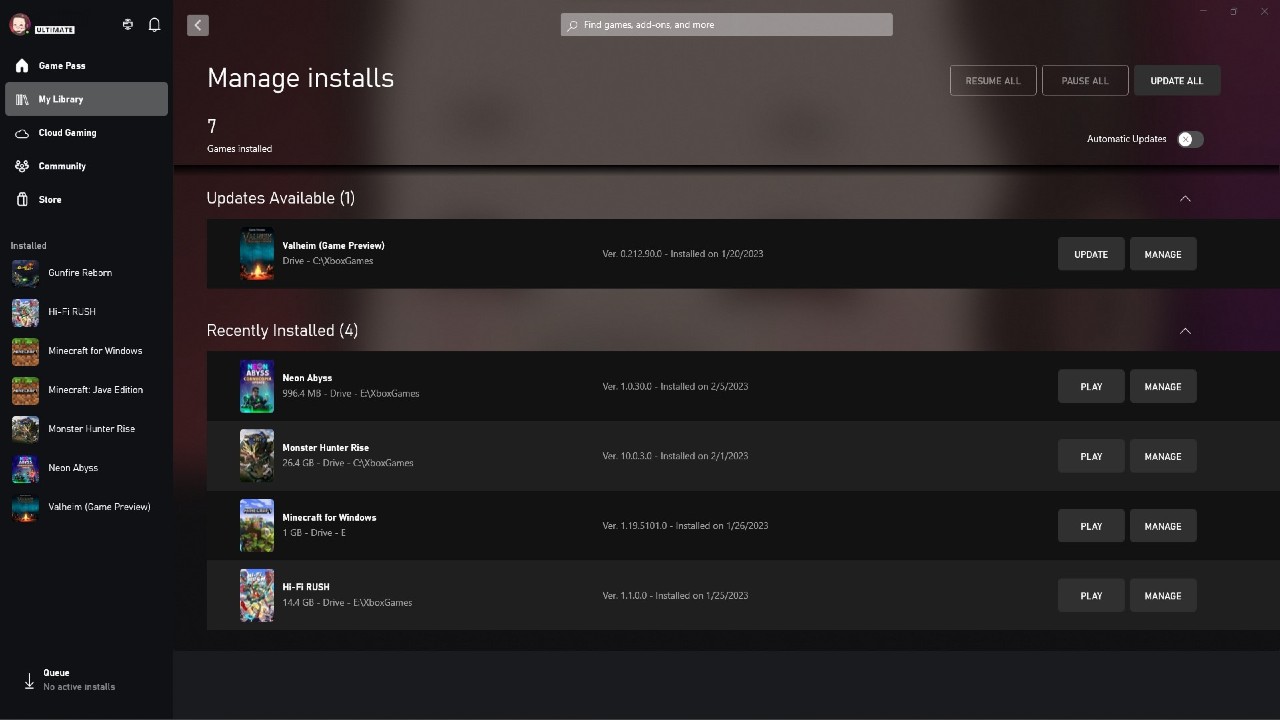Open Gunfire Reborn from the installed sidebar

(x=80, y=273)
